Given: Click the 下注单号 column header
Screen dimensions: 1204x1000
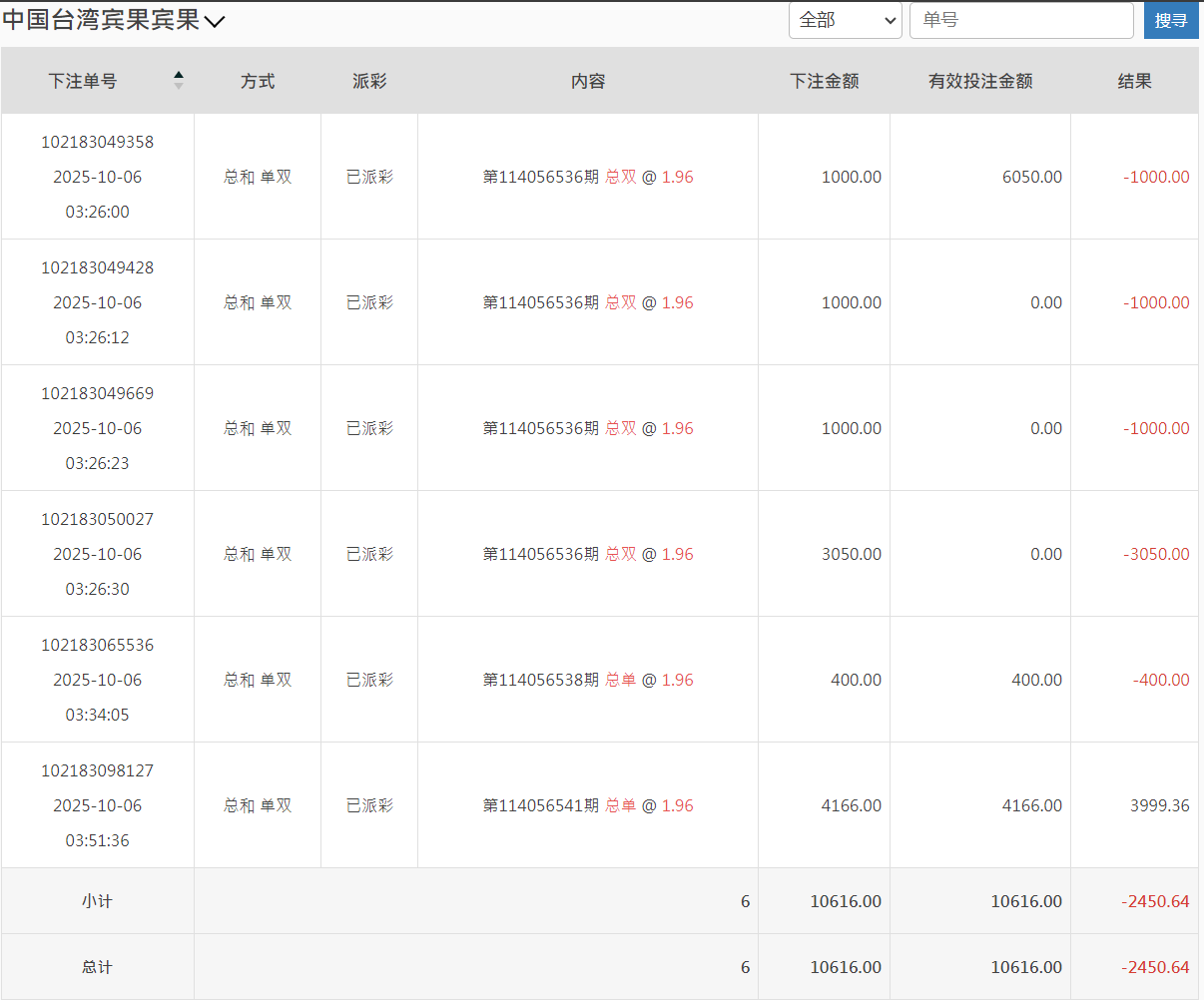Looking at the screenshot, I should pos(83,81).
